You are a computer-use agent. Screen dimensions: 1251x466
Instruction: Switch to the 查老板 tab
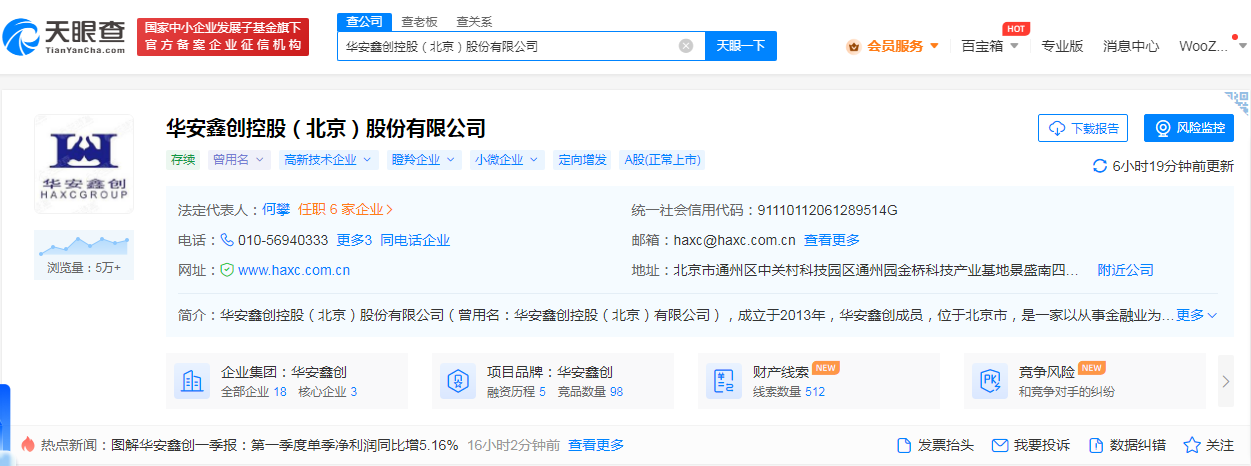(419, 21)
